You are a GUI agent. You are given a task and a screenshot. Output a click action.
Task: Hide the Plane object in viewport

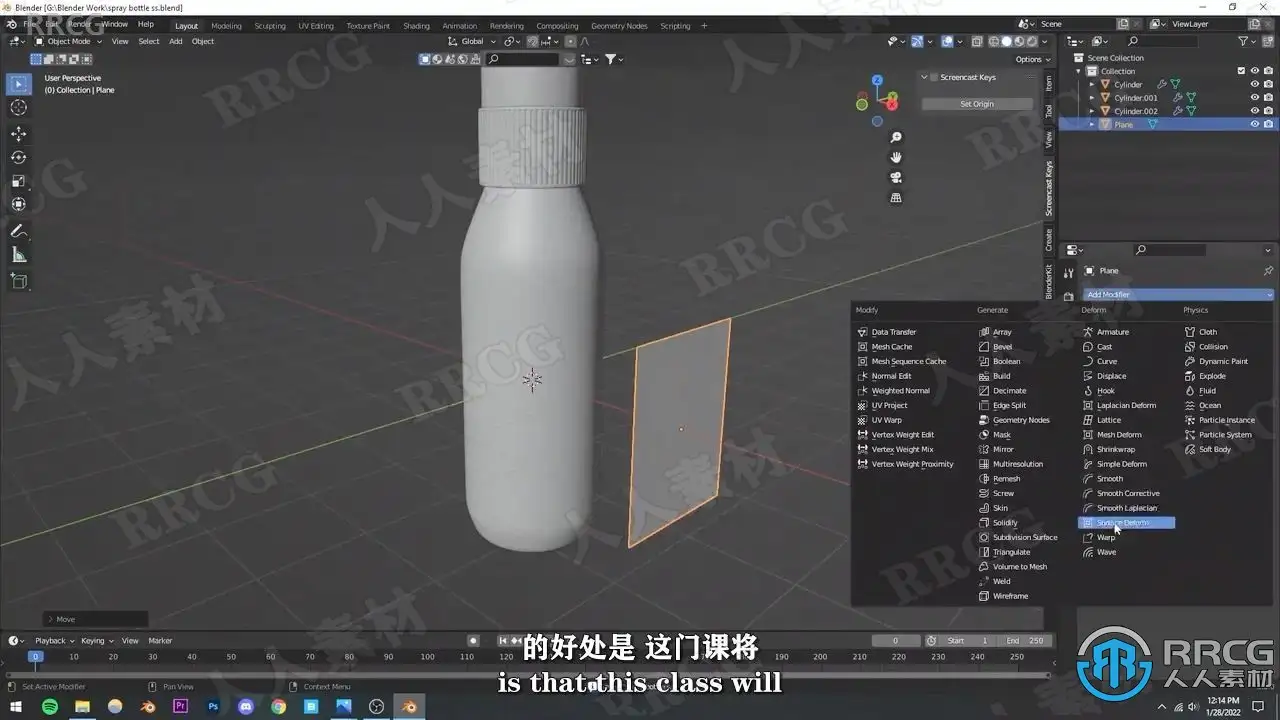(1254, 124)
